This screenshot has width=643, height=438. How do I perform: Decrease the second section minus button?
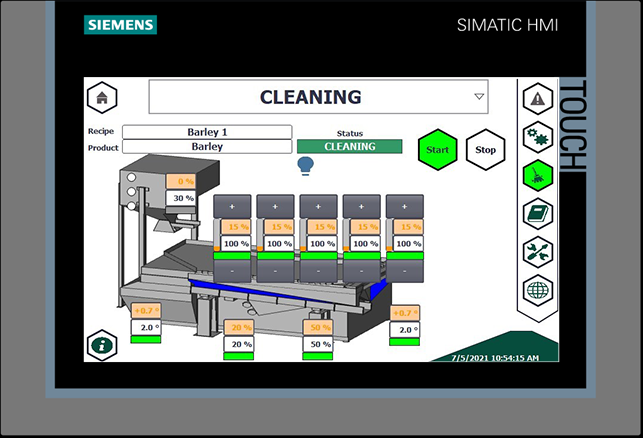(275, 271)
